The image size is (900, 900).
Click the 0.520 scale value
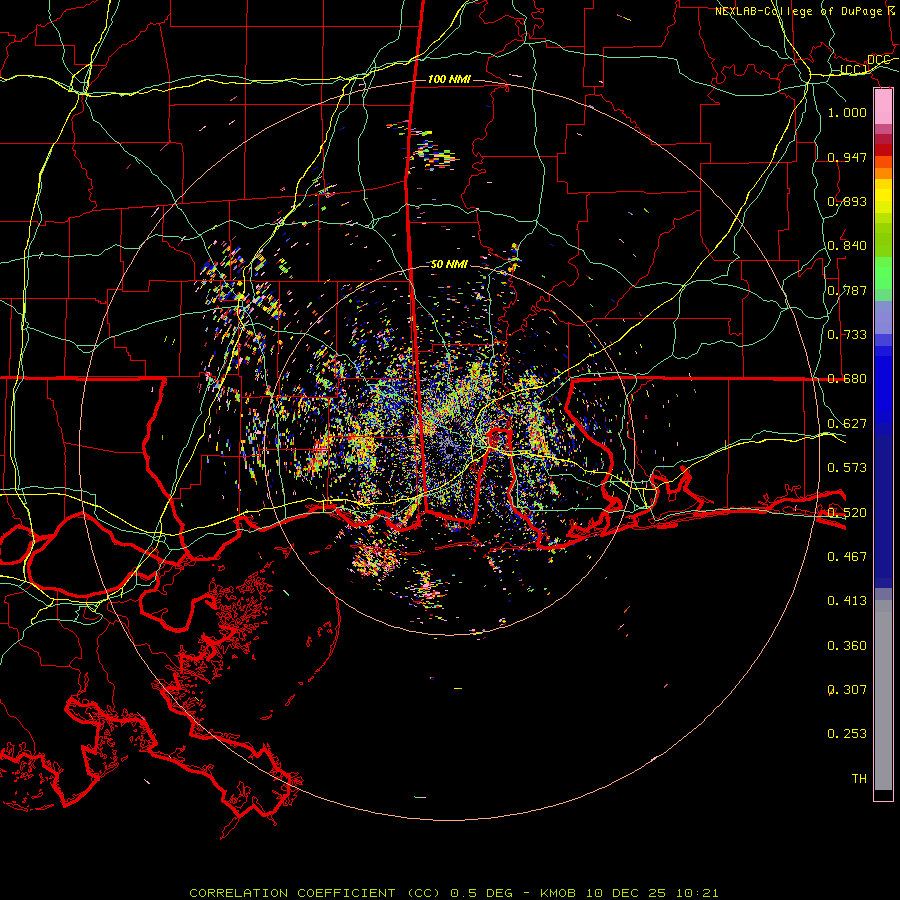pos(847,512)
